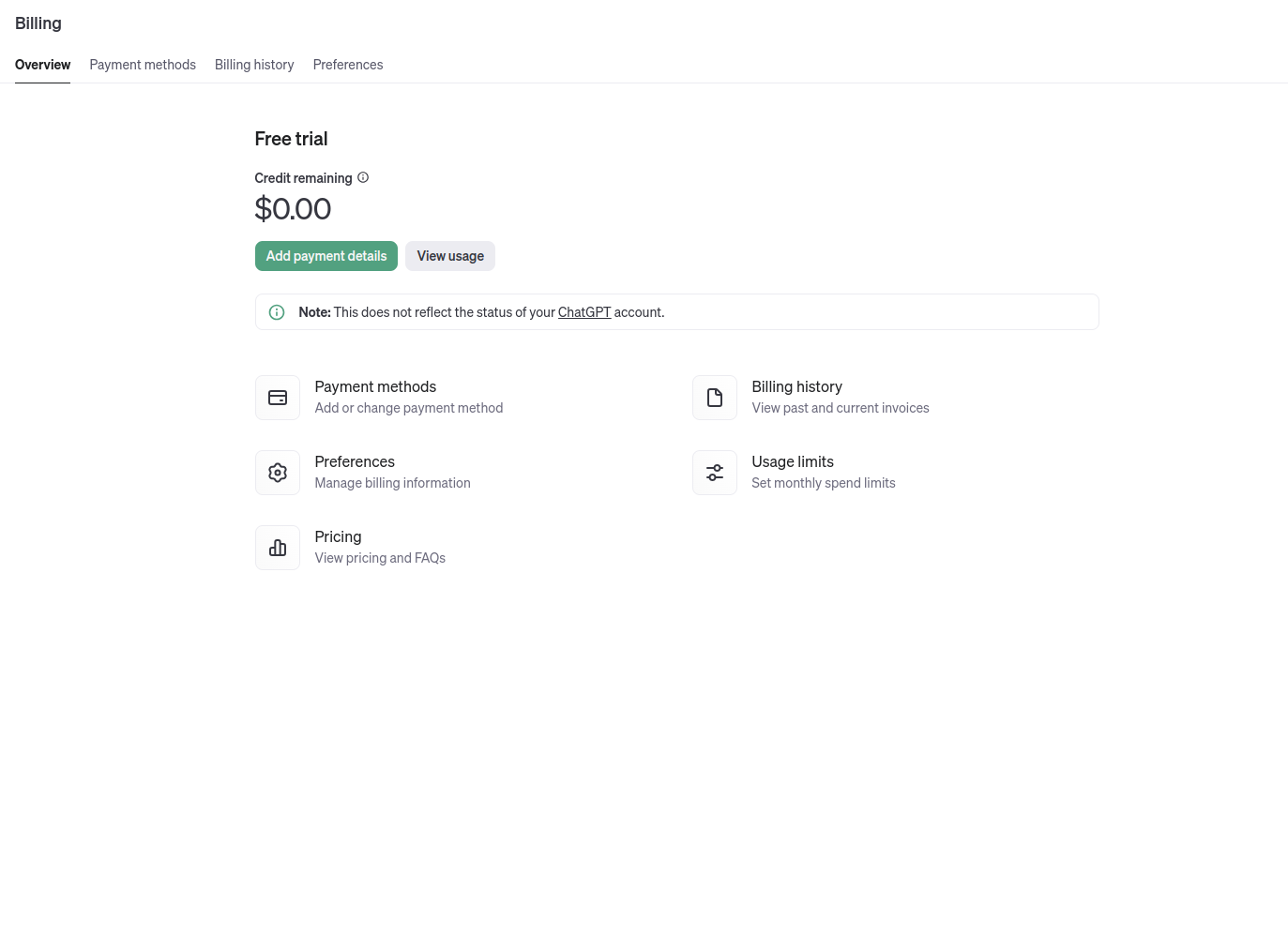The width and height of the screenshot is (1288, 950).
Task: Open the Overview tab
Action: [x=42, y=65]
